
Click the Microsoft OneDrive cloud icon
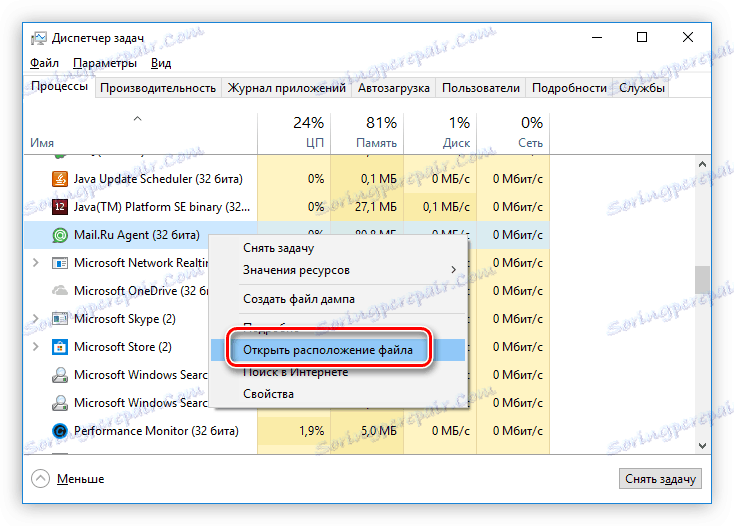[59, 291]
